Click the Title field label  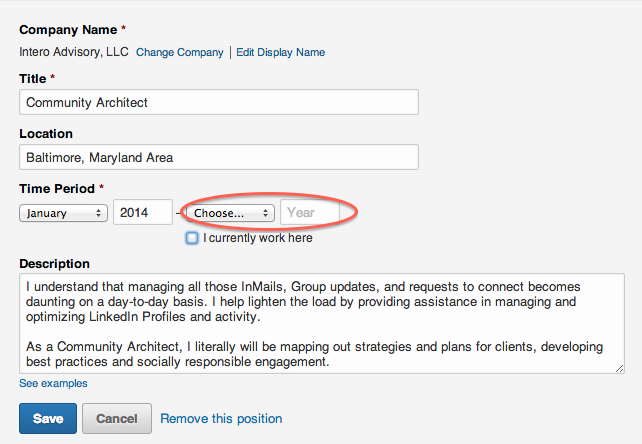[x=33, y=79]
